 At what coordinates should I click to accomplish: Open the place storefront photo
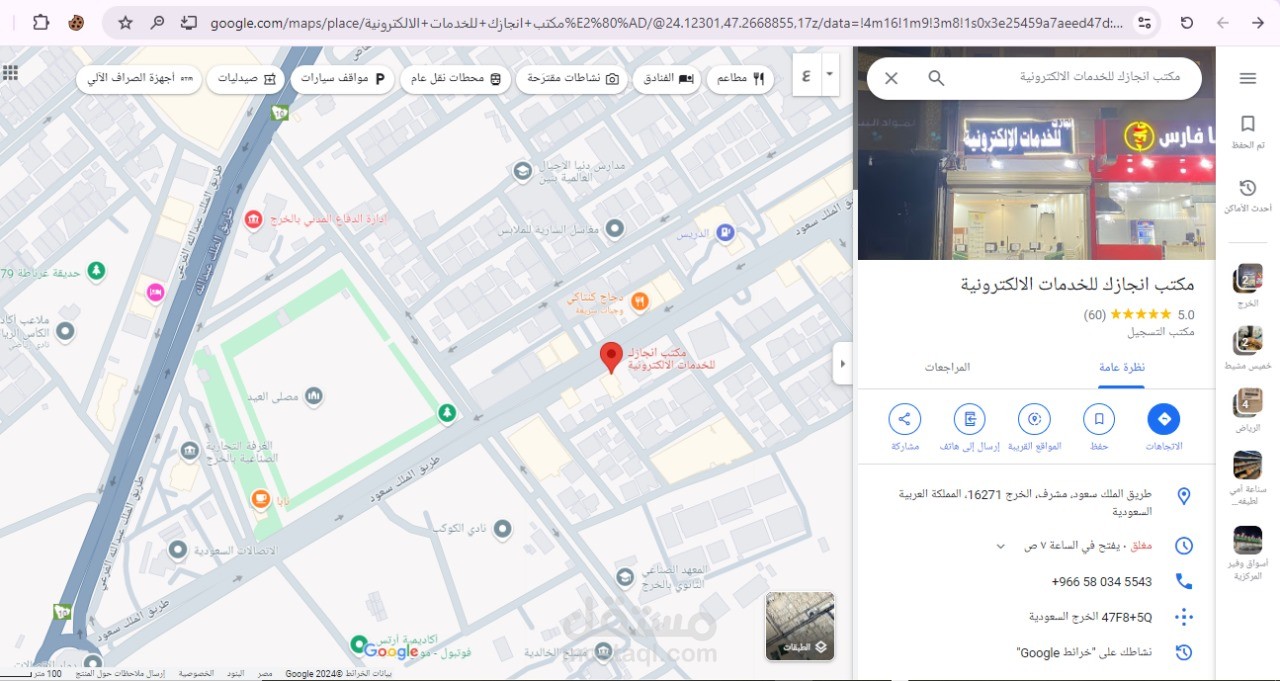(1036, 153)
